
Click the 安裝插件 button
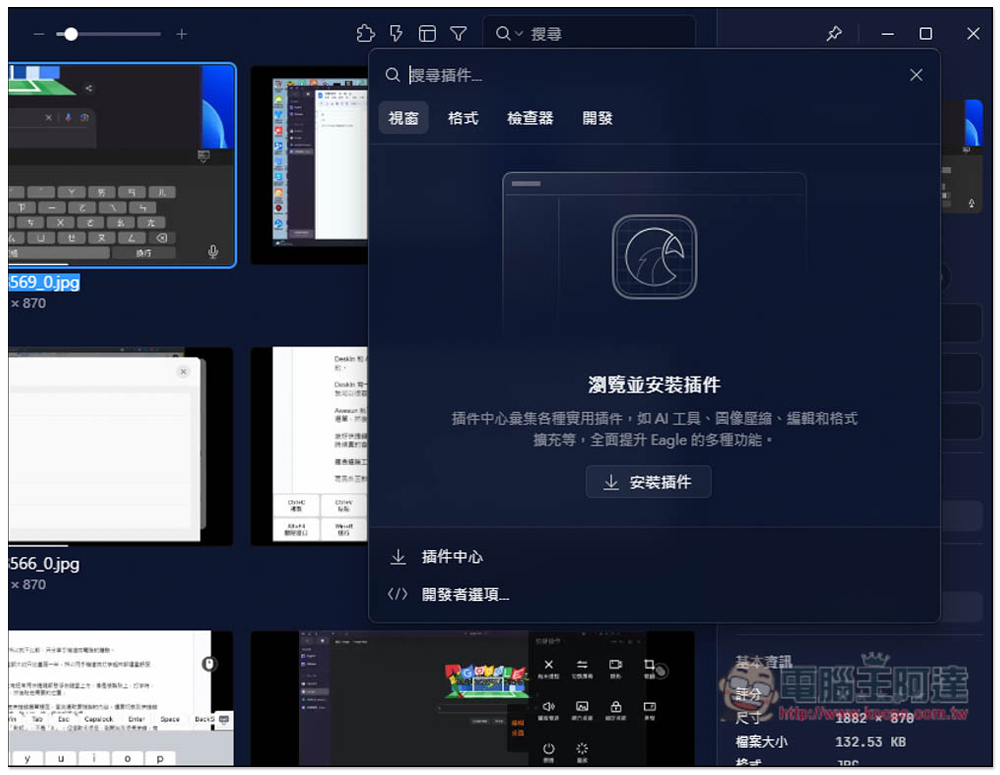[x=649, y=482]
